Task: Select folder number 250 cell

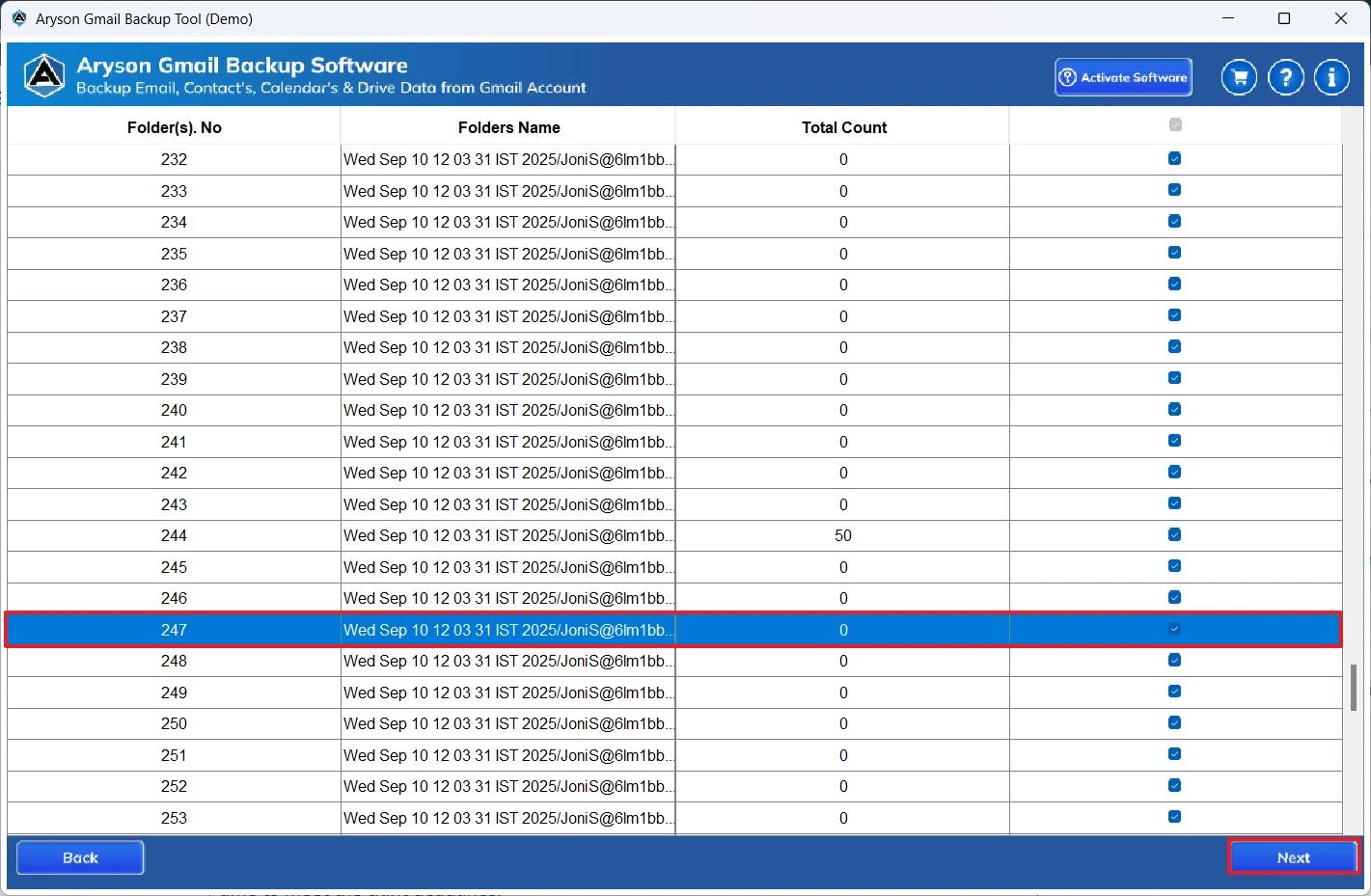Action: click(174, 723)
